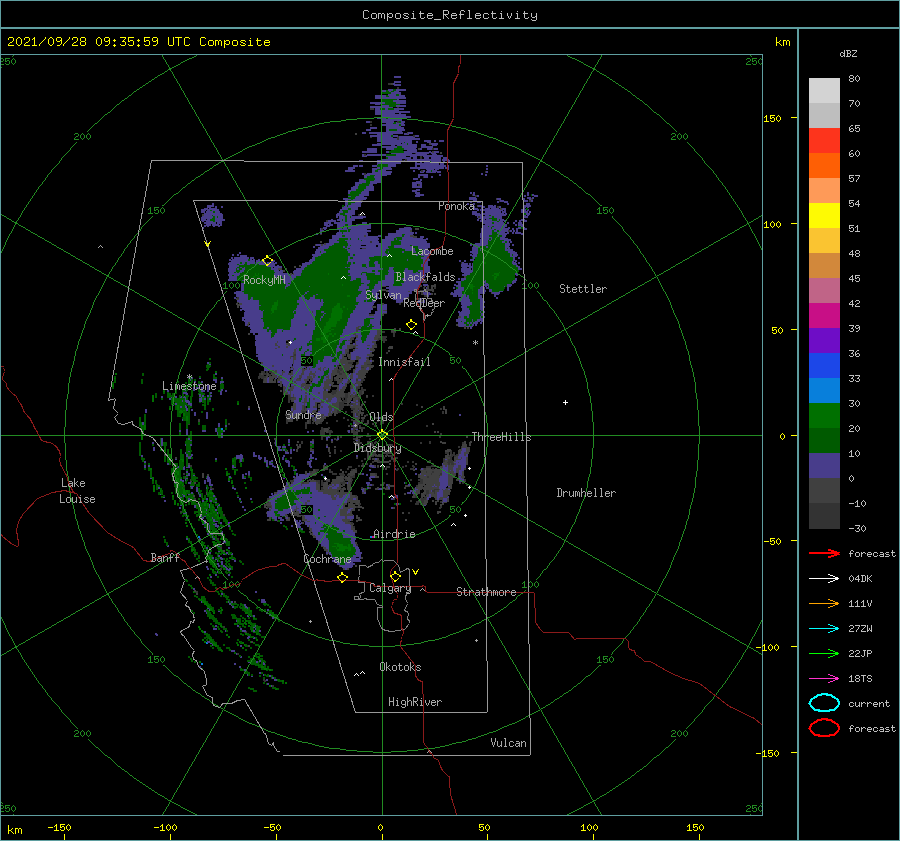Viewport: 900px width, 841px height.
Task: Click the Strathmore label on map
Action: (x=486, y=592)
